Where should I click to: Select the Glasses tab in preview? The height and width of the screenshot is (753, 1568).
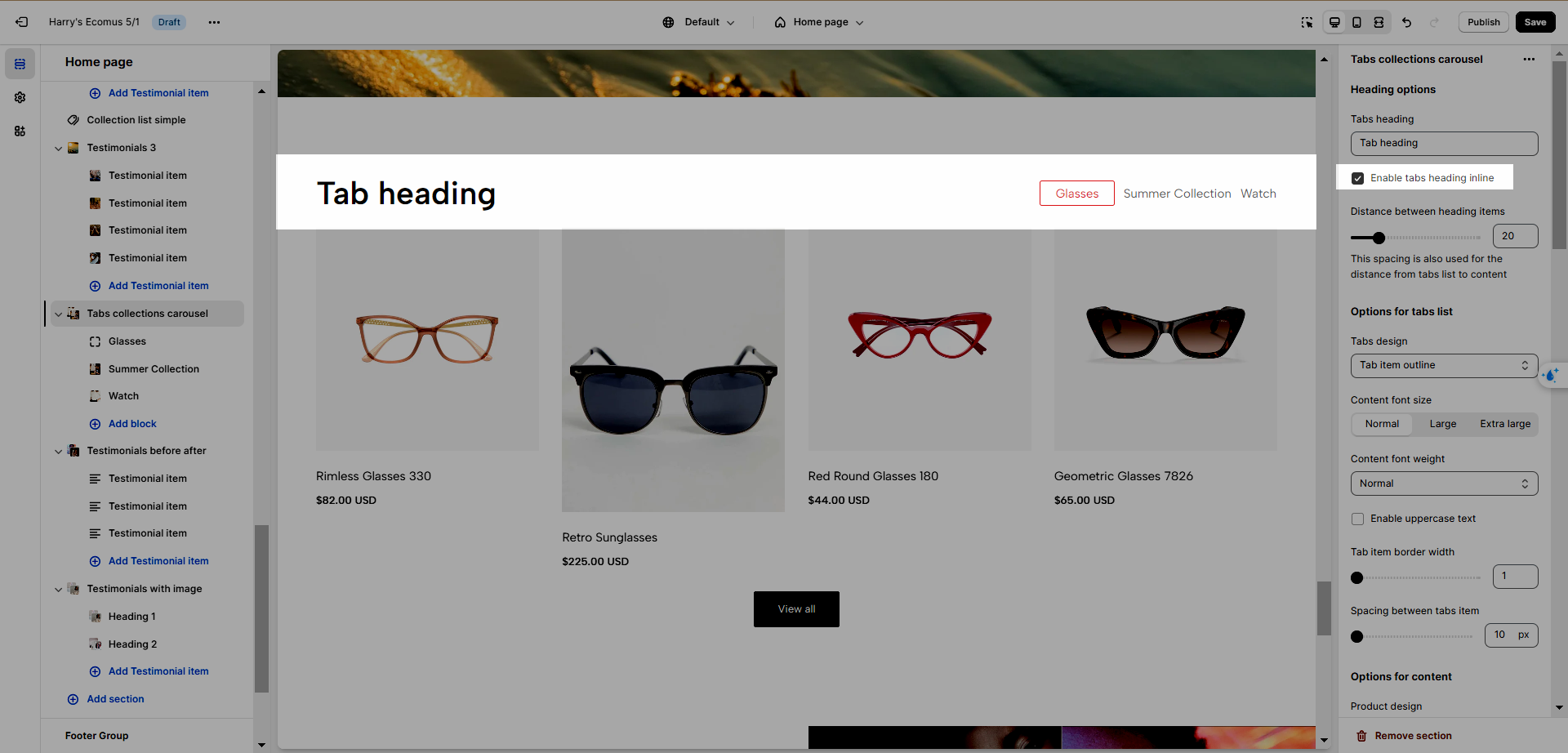point(1076,194)
